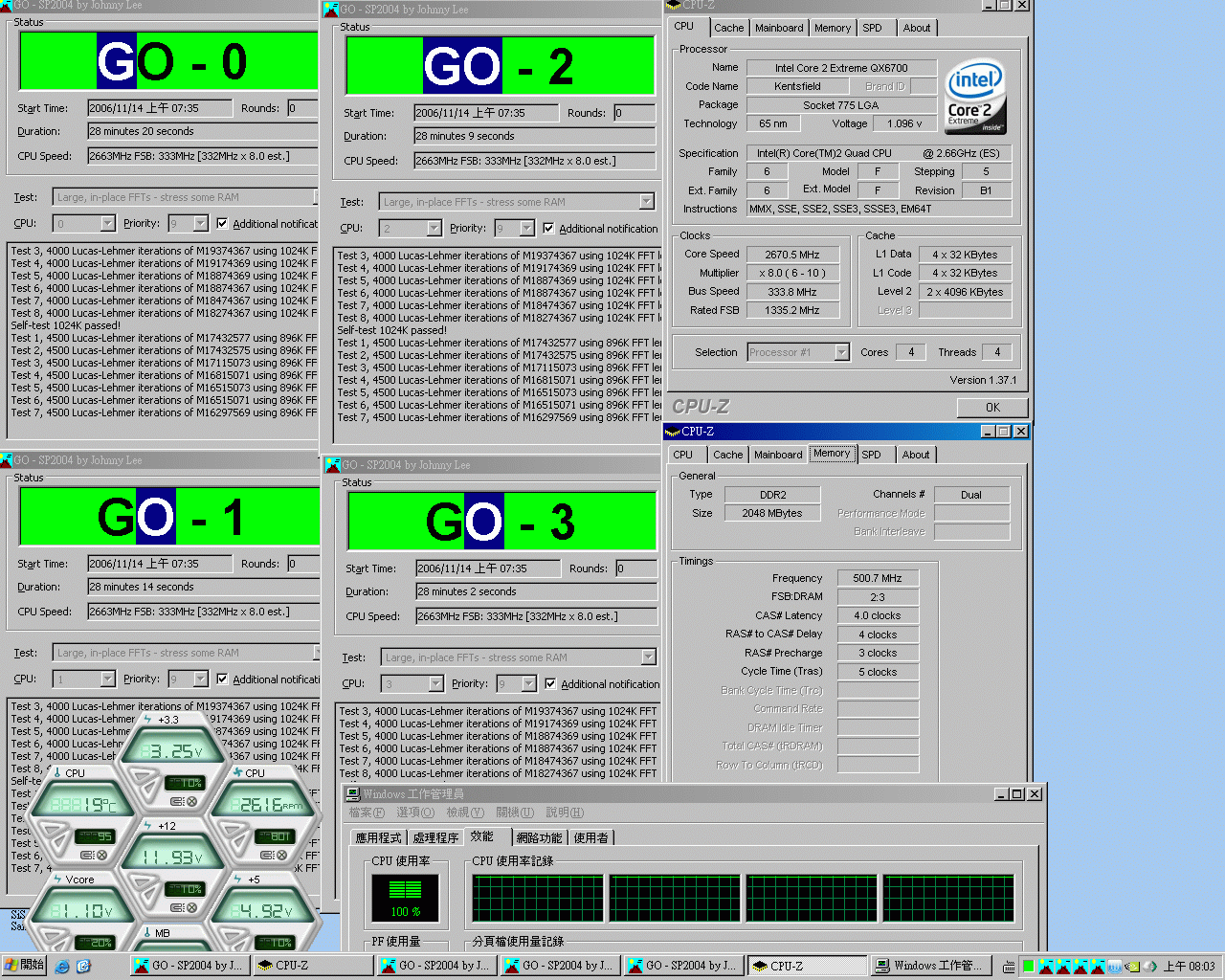Toggle Additional notification in GO-0 window
Image resolution: width=1225 pixels, height=980 pixels.
point(222,223)
